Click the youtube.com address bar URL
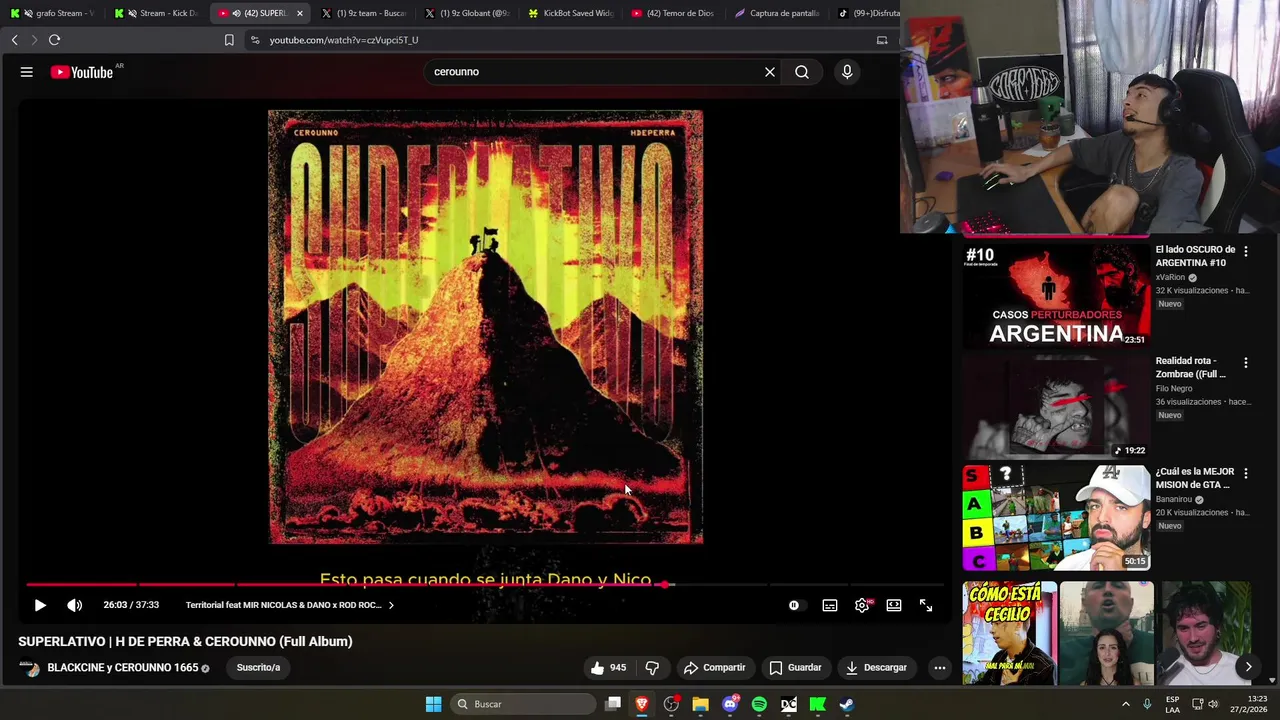This screenshot has width=1280, height=720. (x=344, y=40)
